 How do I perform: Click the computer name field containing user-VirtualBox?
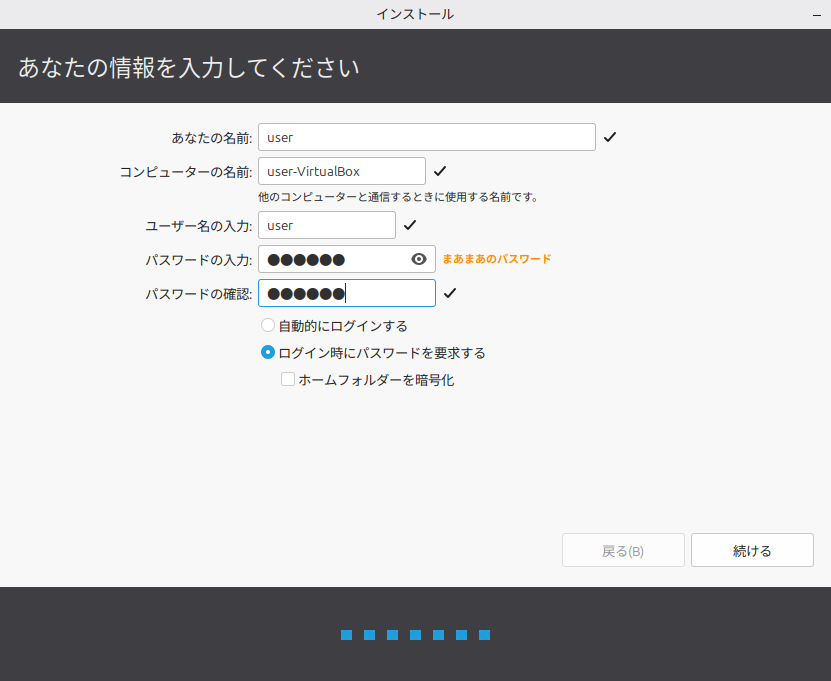click(341, 171)
